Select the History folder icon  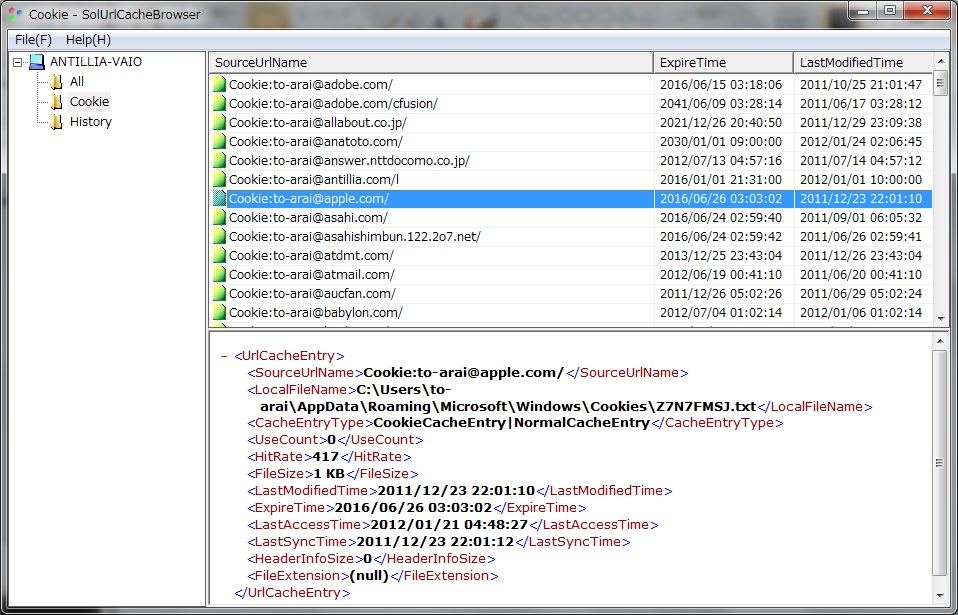tap(56, 122)
